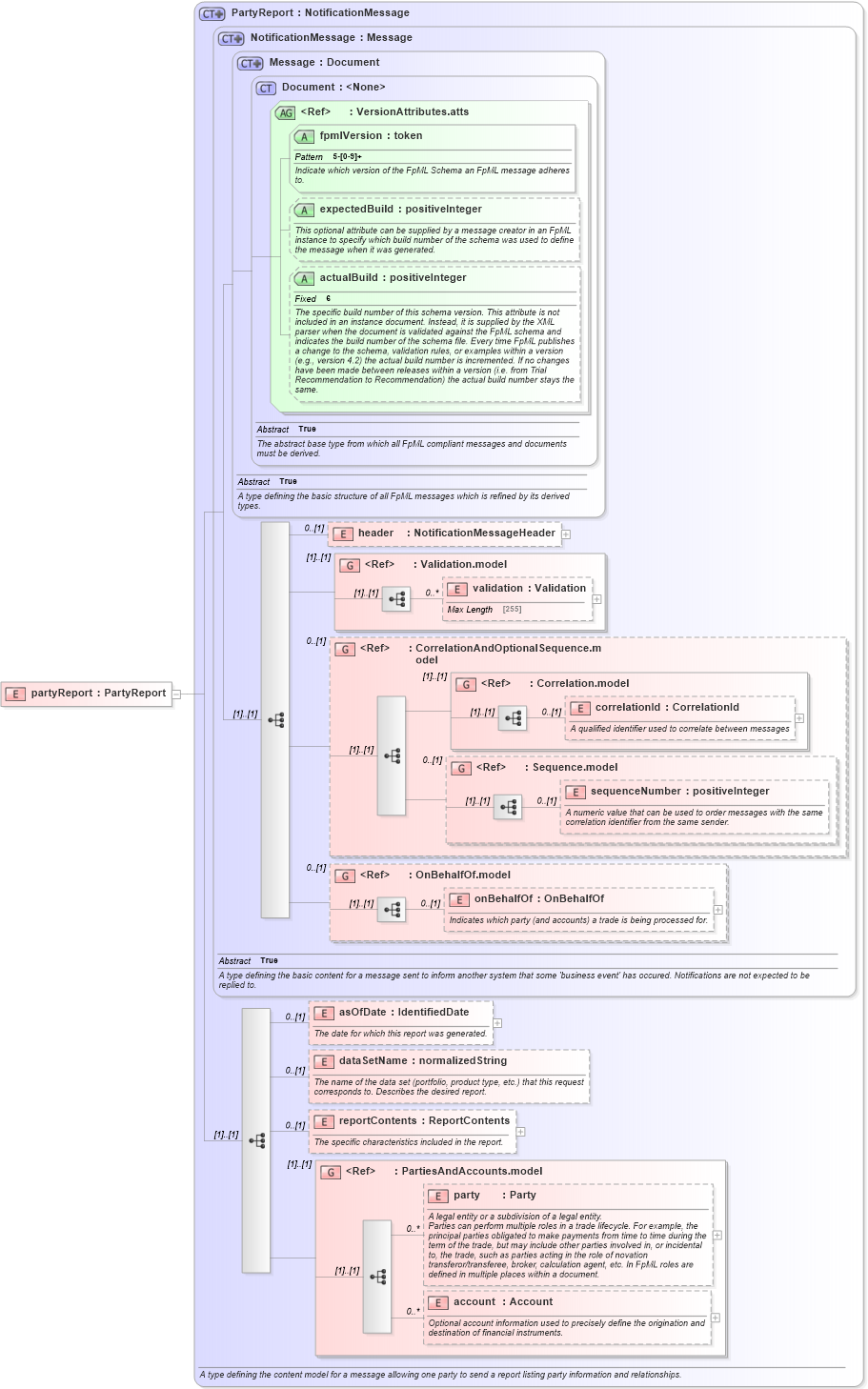Image resolution: width=868 pixels, height=1389 pixels.
Task: Click the A icon of expectedBuild attribute
Action: [304, 210]
